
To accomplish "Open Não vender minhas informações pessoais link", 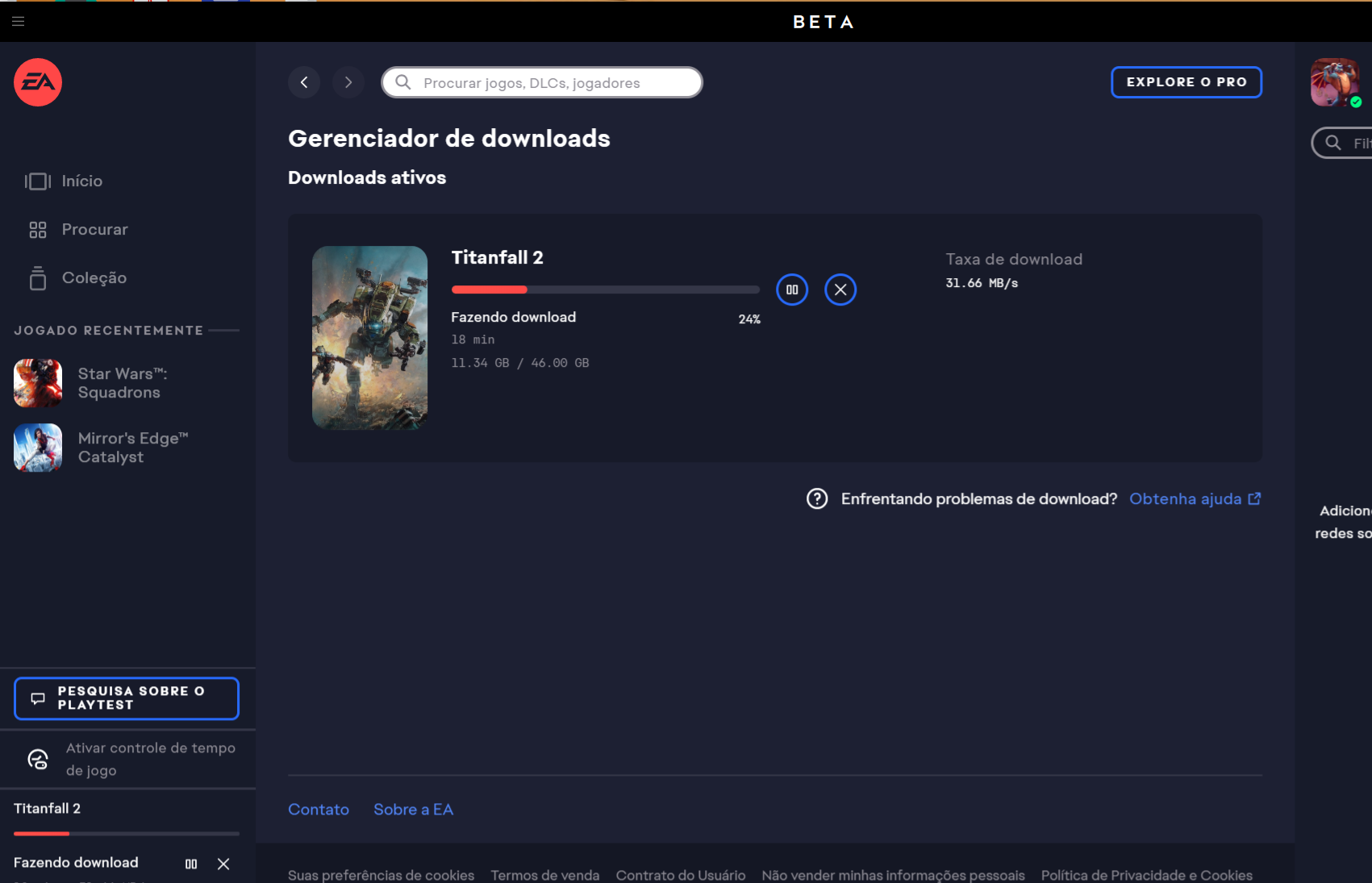I will point(893,875).
